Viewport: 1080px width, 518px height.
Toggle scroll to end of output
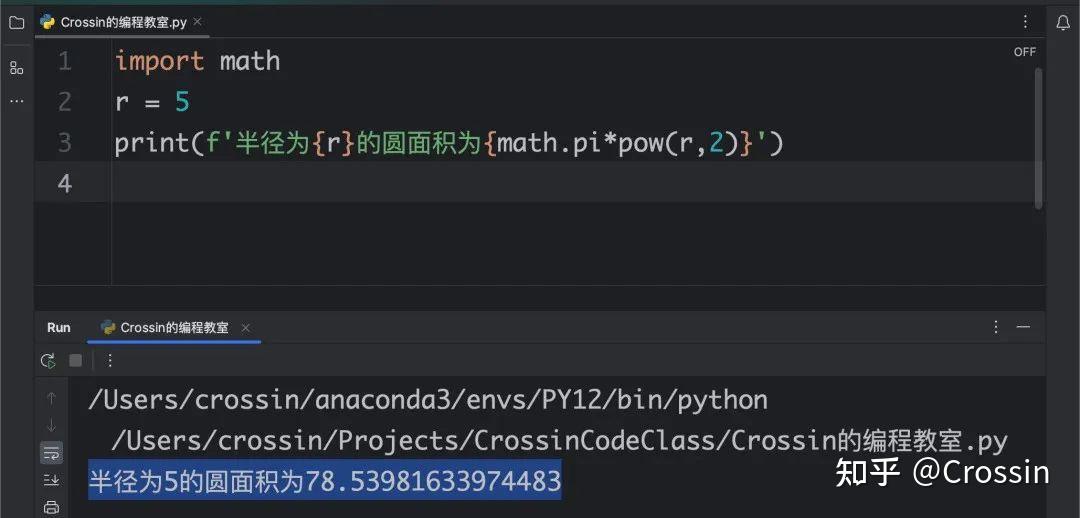click(52, 479)
